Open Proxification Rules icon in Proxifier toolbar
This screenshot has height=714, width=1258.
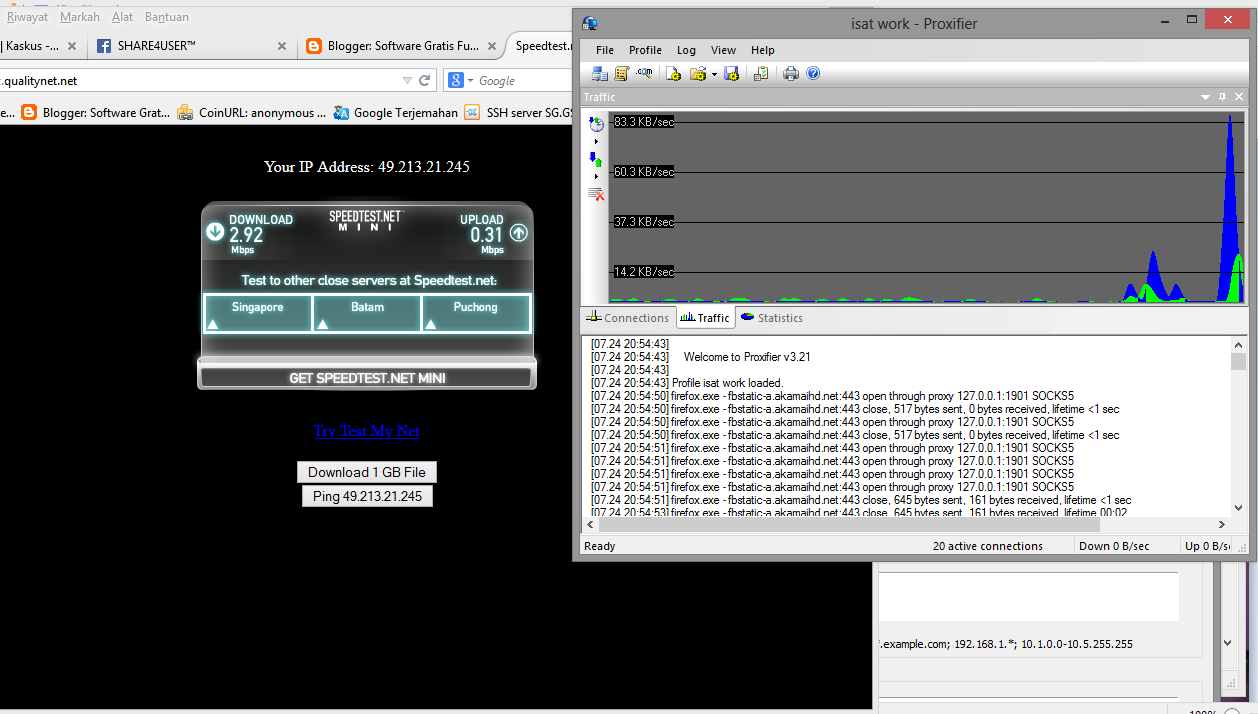pos(621,74)
